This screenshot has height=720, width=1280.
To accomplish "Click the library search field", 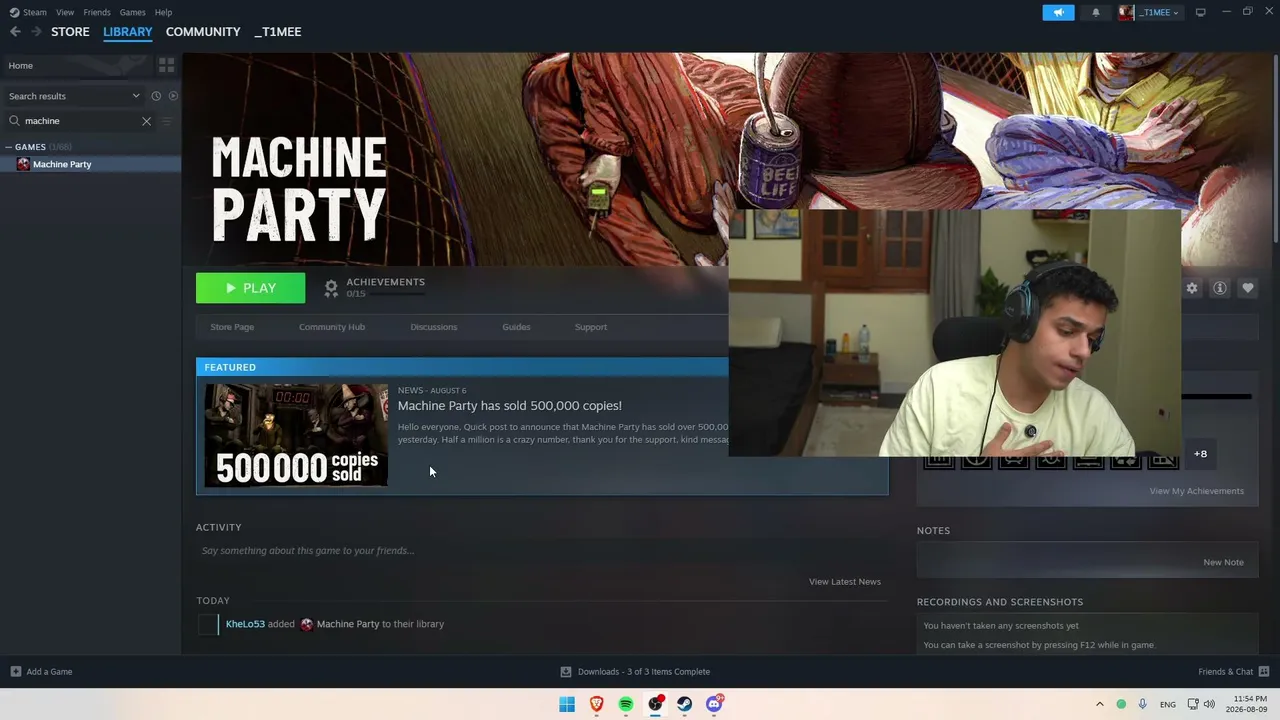I will coord(80,121).
